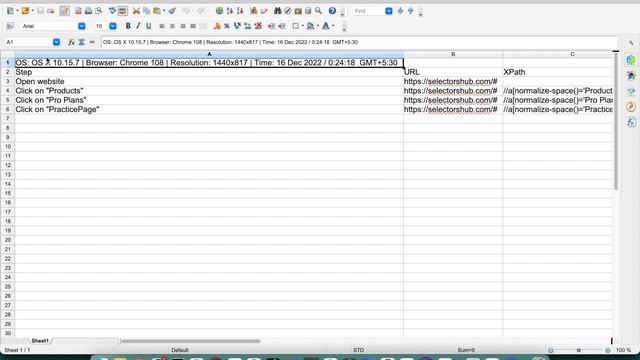The image size is (640, 360).
Task: Open the sidebar Navigator panel icon
Action: pos(631,107)
